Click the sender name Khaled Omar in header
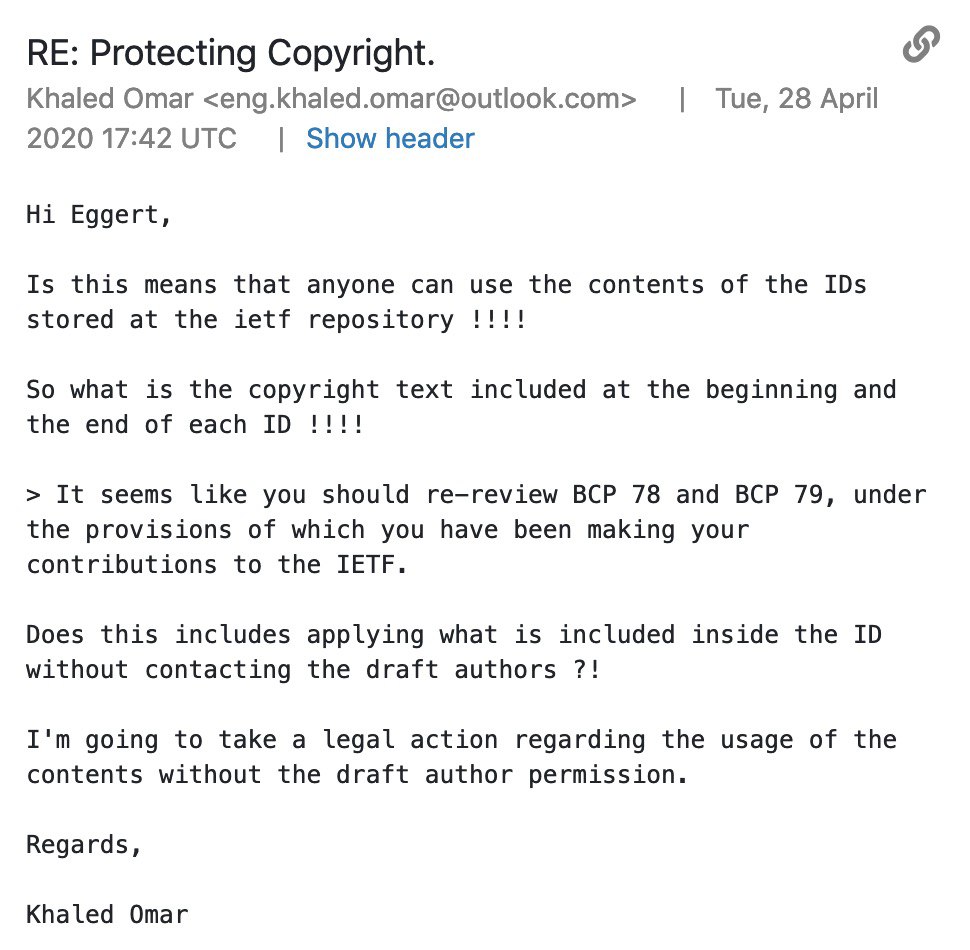 point(112,99)
